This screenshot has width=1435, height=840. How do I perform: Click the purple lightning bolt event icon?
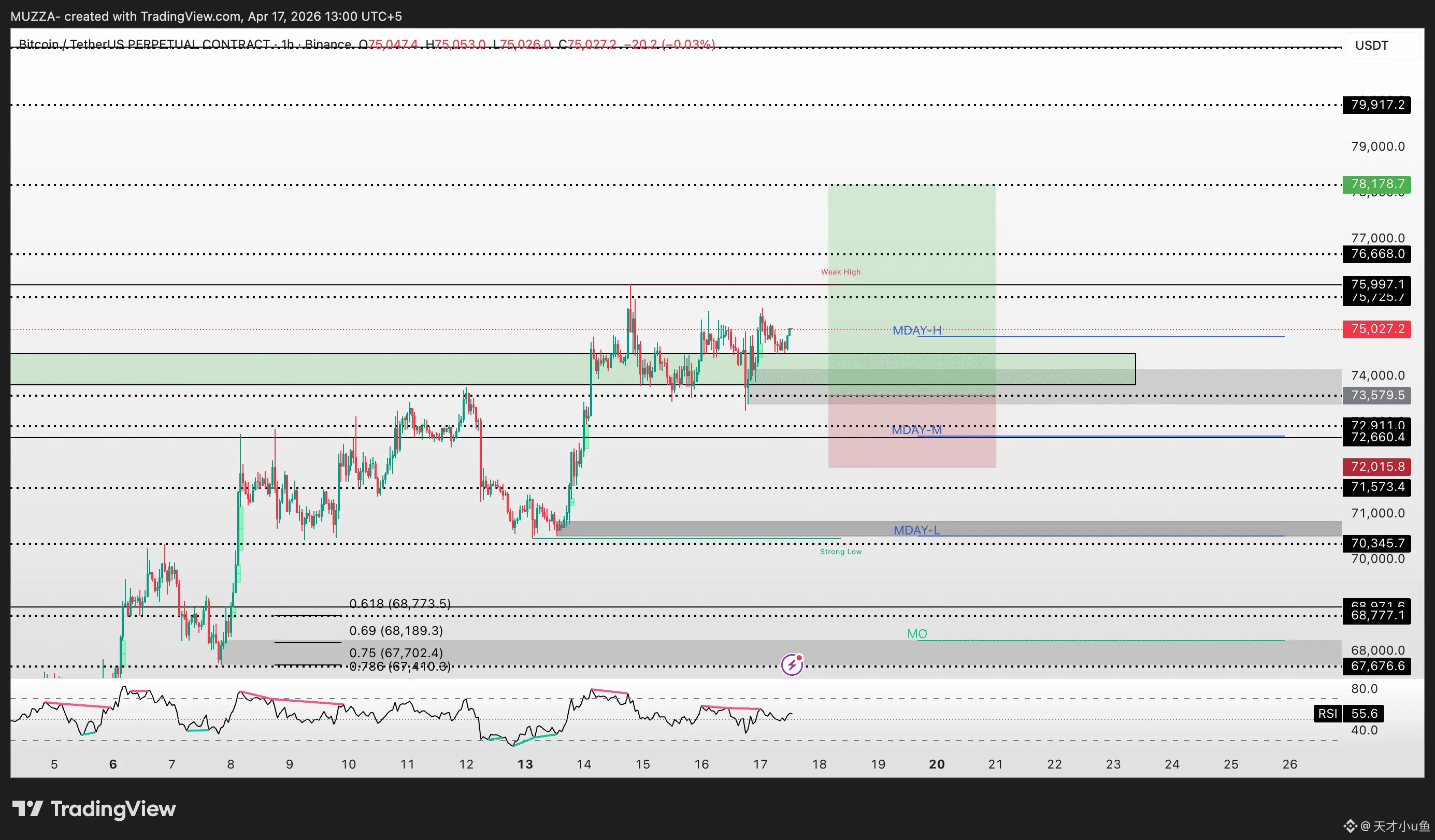[792, 665]
